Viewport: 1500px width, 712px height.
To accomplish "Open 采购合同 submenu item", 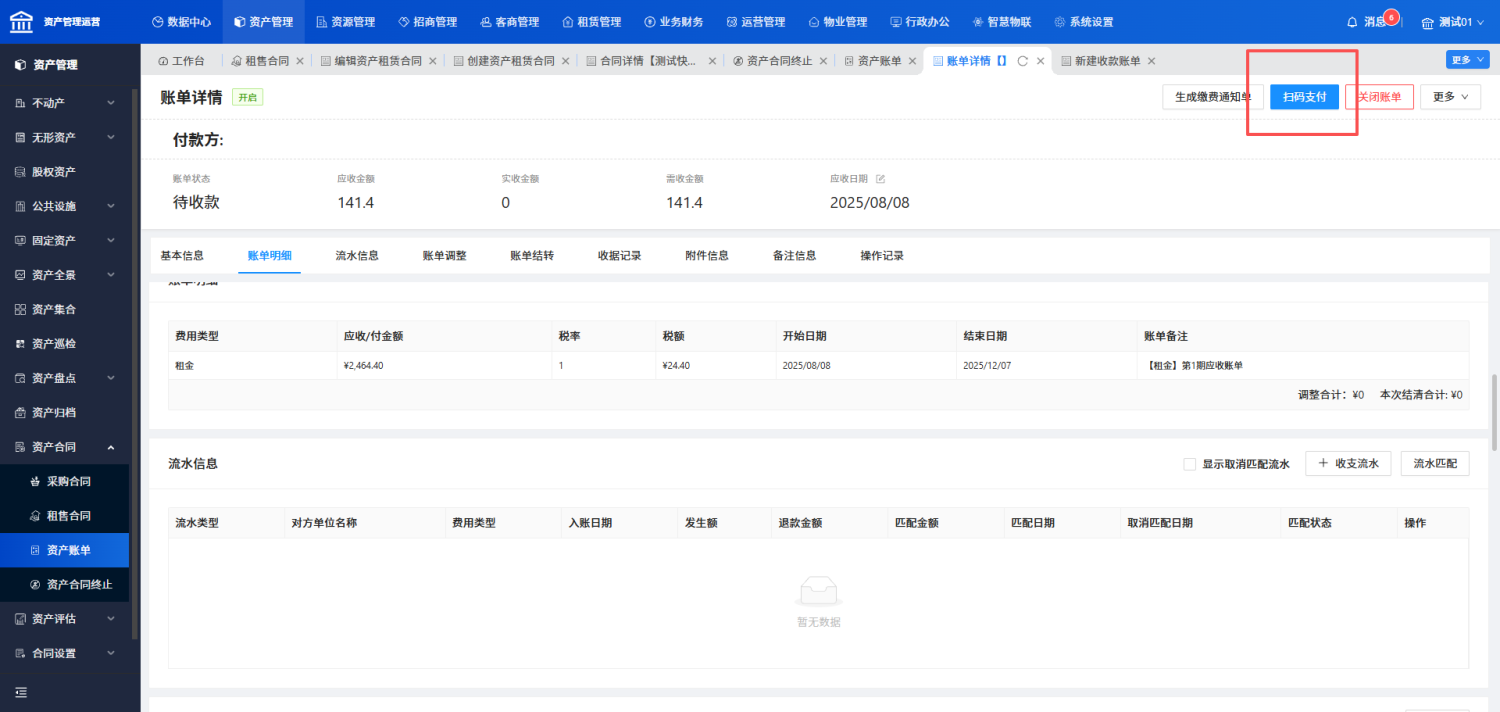I will (65, 481).
